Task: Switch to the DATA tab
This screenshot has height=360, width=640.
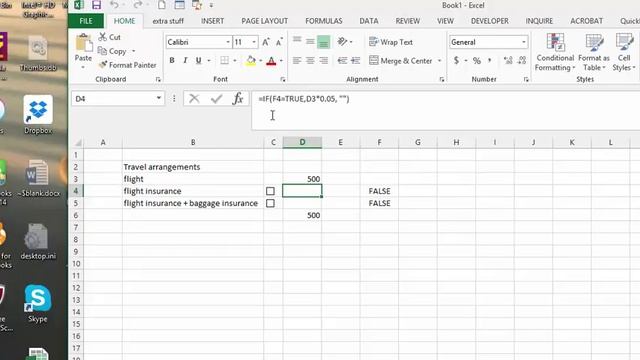Action: [369, 21]
